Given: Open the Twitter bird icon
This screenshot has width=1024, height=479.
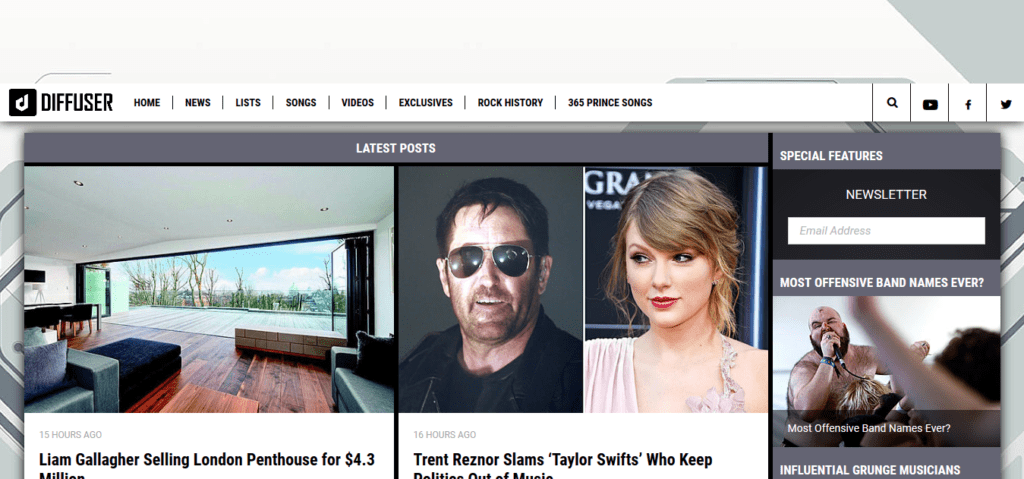Looking at the screenshot, I should coord(1006,104).
